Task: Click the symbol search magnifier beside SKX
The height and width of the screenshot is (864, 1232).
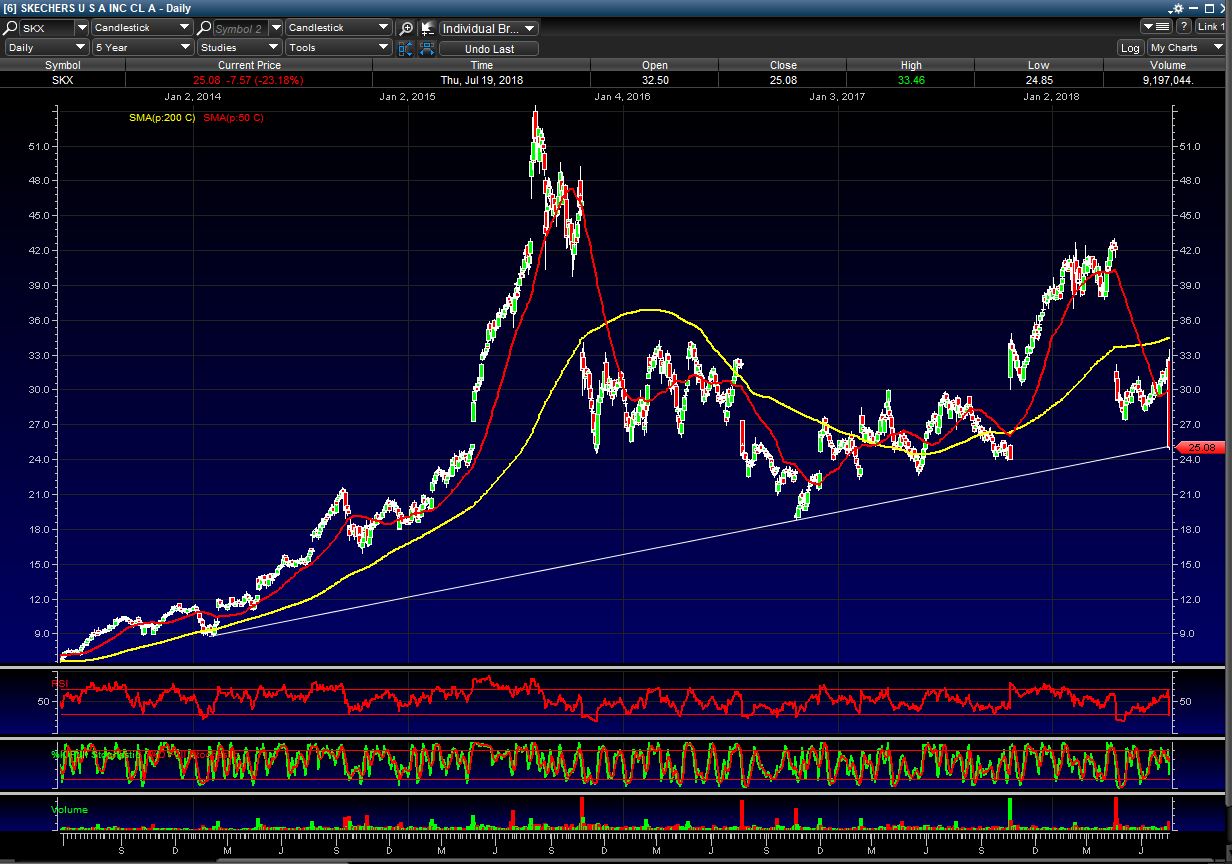Action: click(11, 28)
